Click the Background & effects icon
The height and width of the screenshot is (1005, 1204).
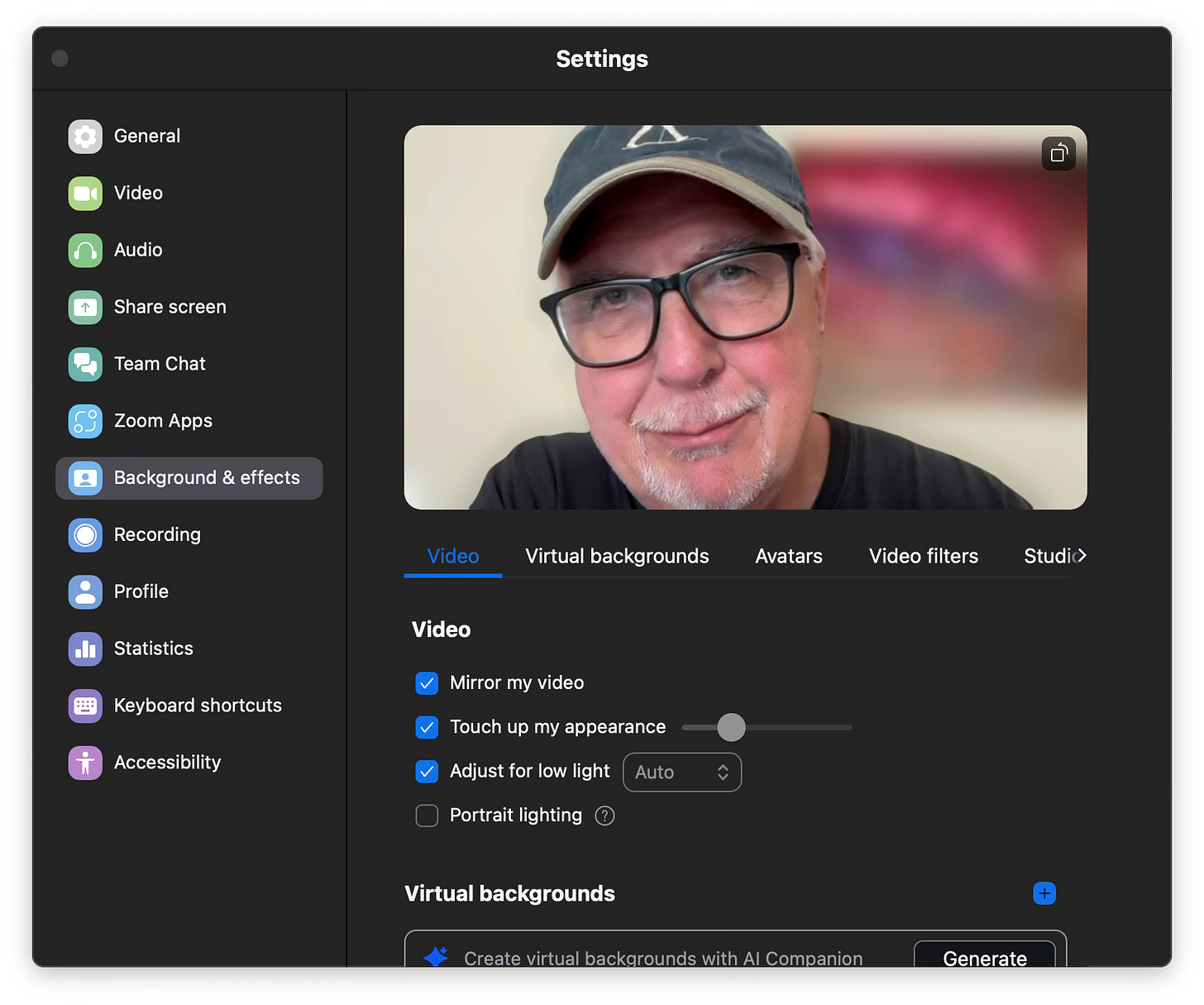coord(85,478)
